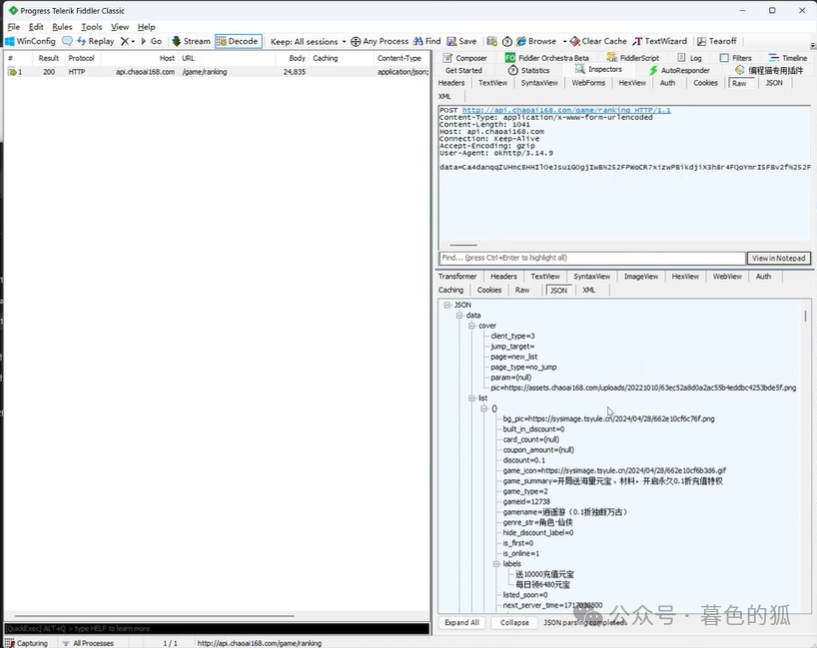The image size is (817, 648).
Task: Click Tearoff toolbar button
Action: (x=717, y=41)
